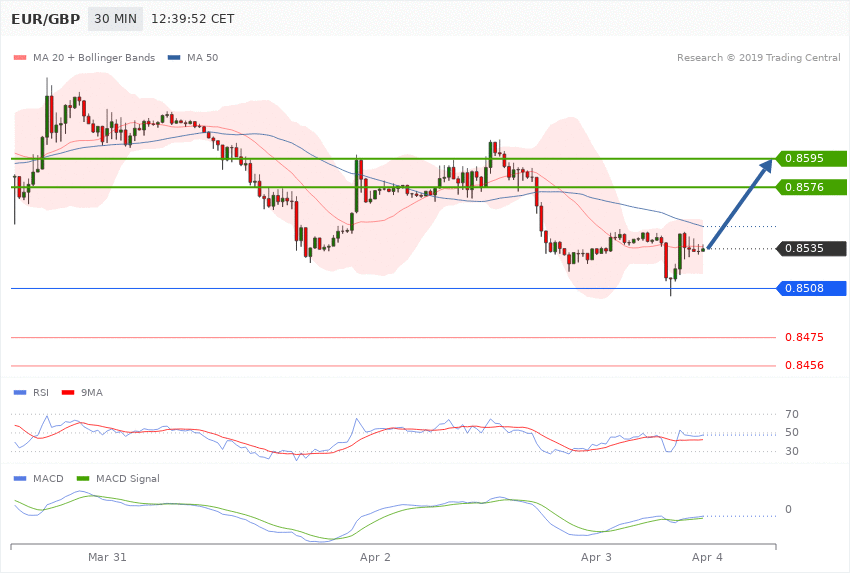Click the MA 50 legend label
The height and width of the screenshot is (576, 850).
point(202,57)
